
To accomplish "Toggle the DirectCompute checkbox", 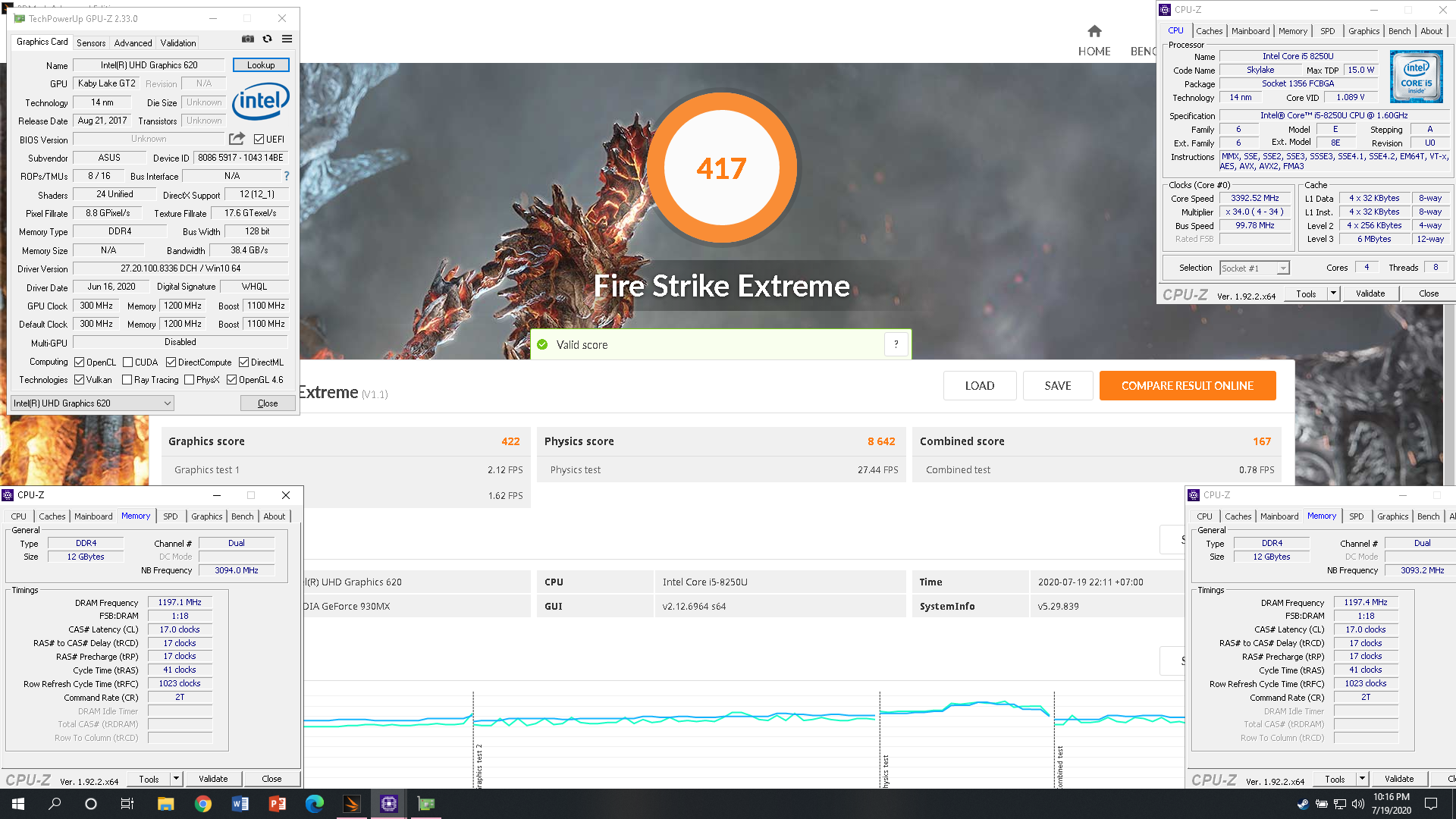I will (x=171, y=362).
